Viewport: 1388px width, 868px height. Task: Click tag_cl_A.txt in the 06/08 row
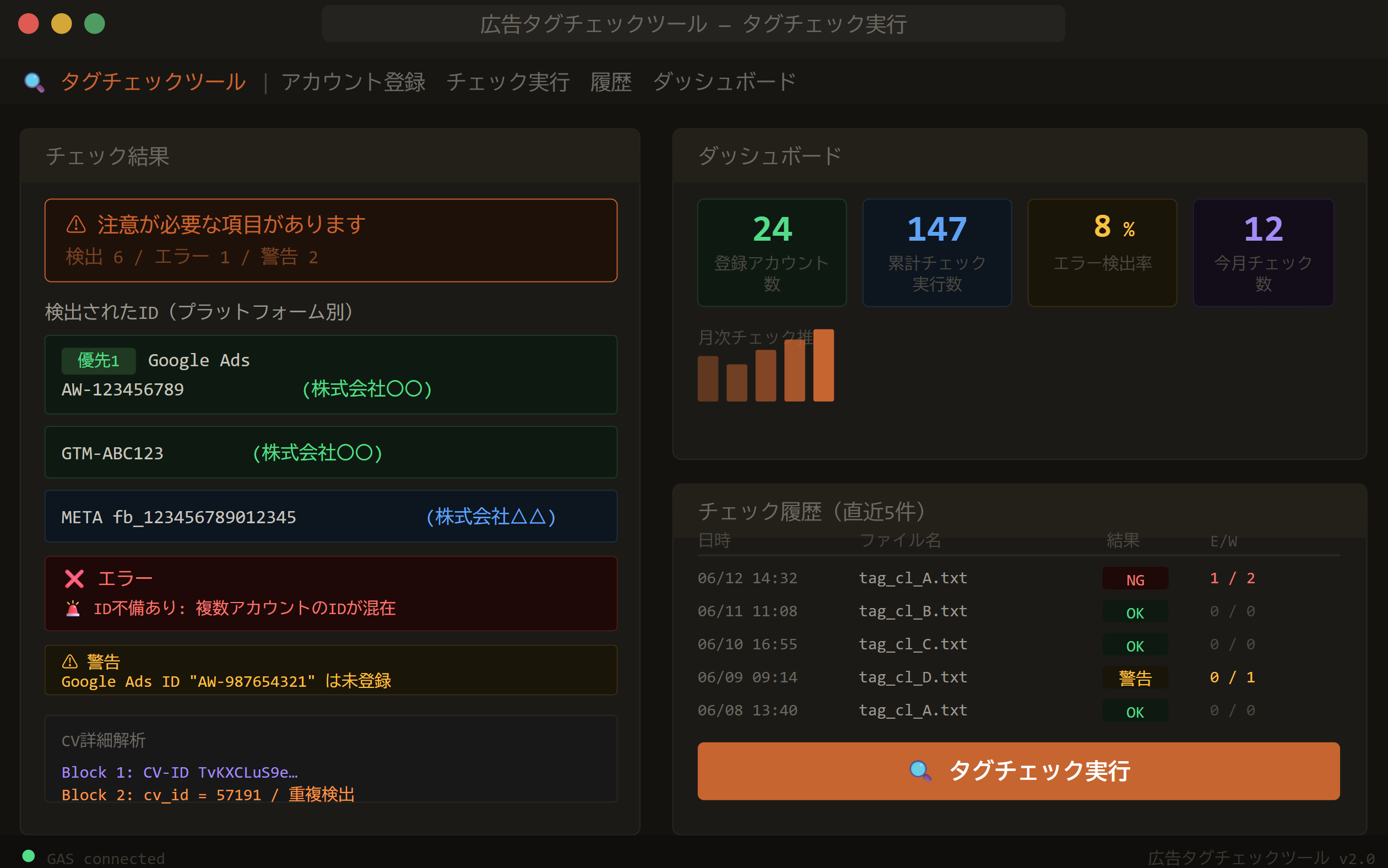[x=913, y=710]
